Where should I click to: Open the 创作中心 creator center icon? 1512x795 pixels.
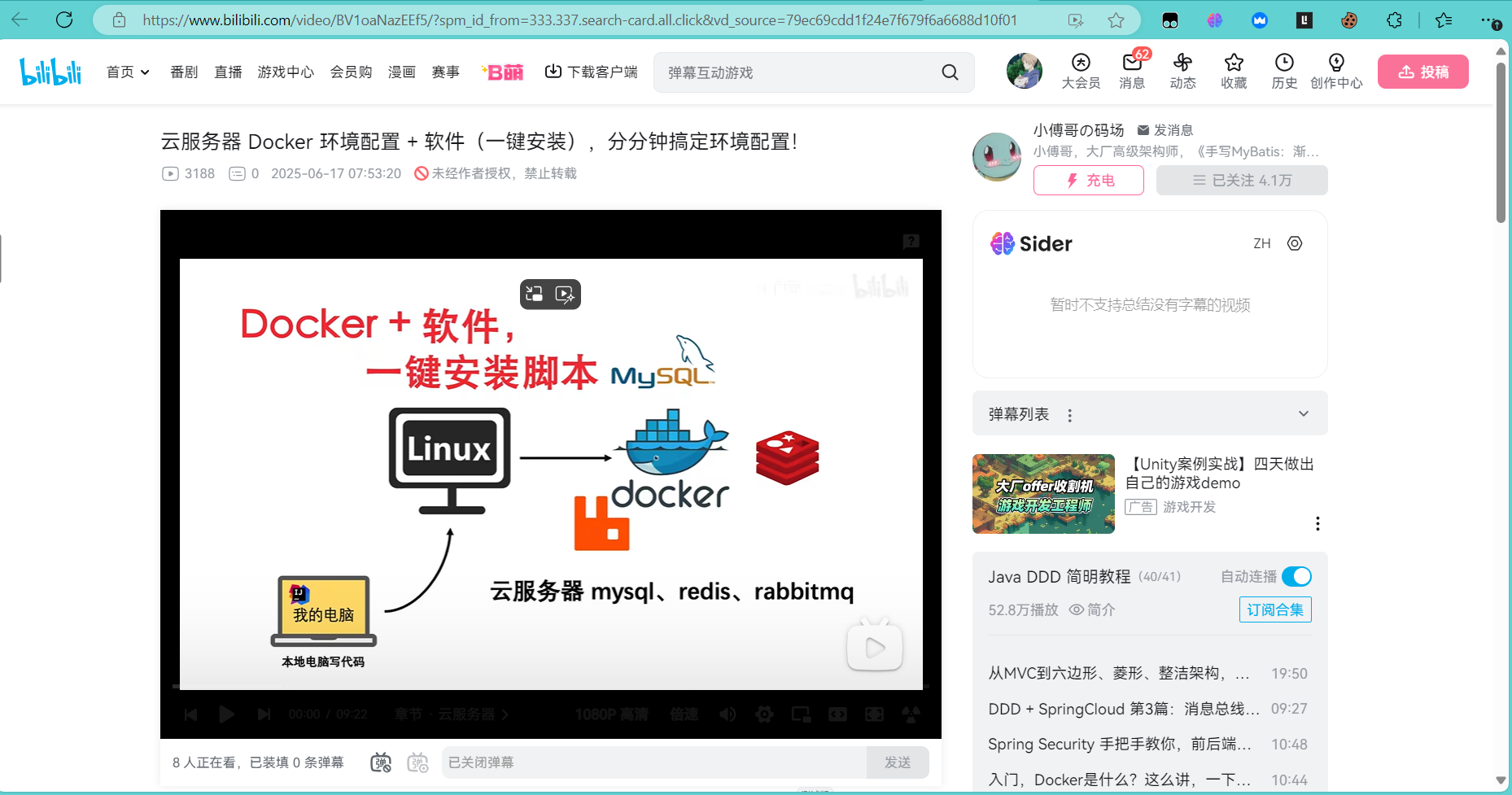(x=1336, y=72)
